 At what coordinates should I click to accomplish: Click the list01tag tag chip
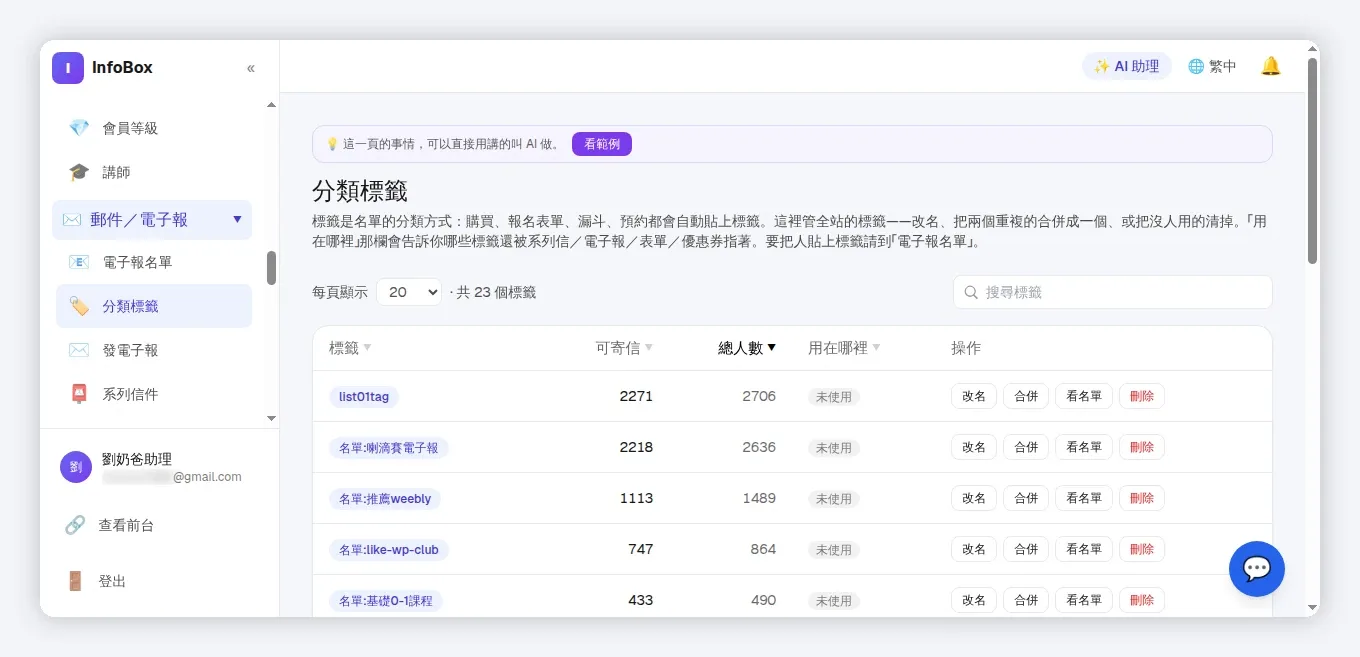pyautogui.click(x=364, y=397)
